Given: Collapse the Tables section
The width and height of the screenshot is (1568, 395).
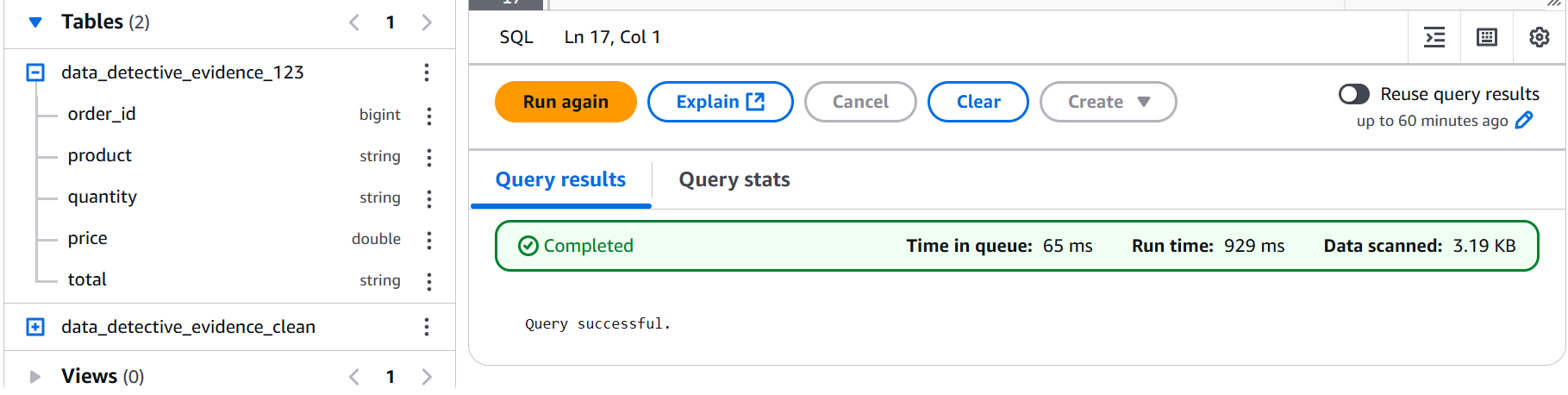Looking at the screenshot, I should [x=35, y=22].
